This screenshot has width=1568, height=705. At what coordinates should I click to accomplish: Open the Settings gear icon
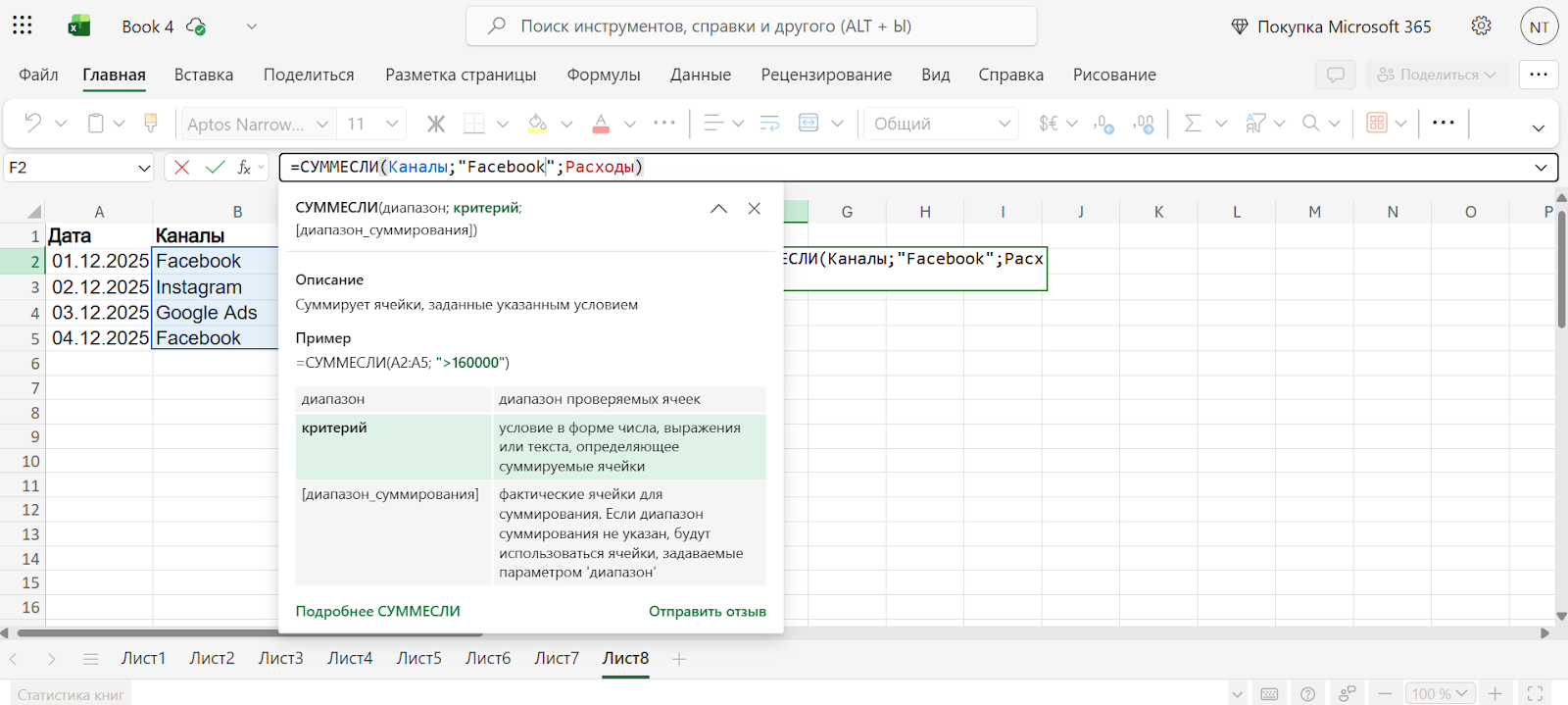pyautogui.click(x=1481, y=26)
